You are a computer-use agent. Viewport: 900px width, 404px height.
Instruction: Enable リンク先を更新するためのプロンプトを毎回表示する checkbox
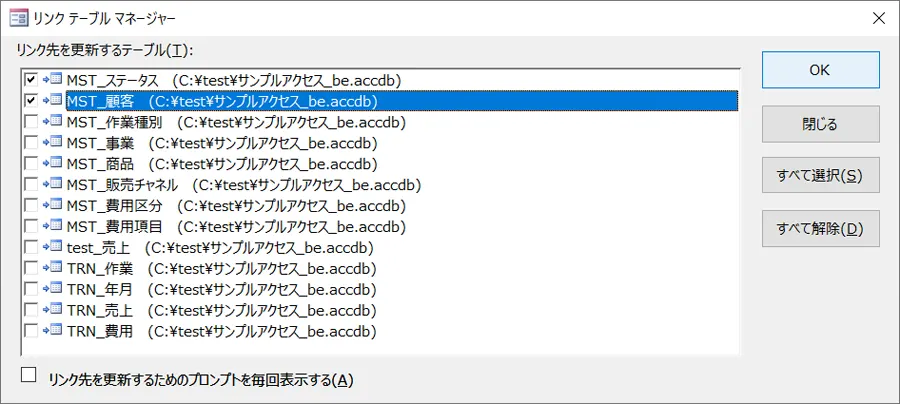click(x=28, y=375)
